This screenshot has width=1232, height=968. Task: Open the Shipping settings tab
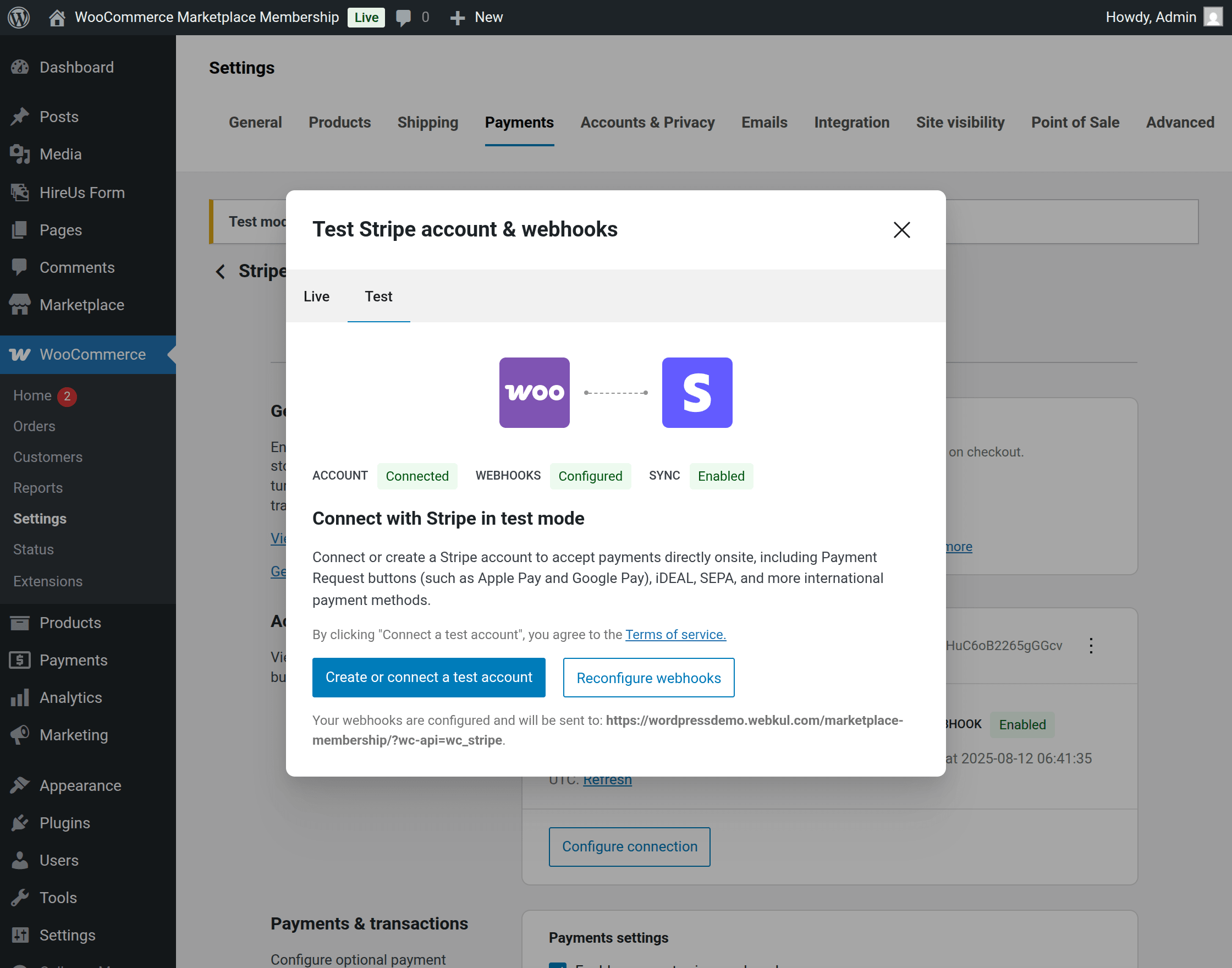click(428, 123)
